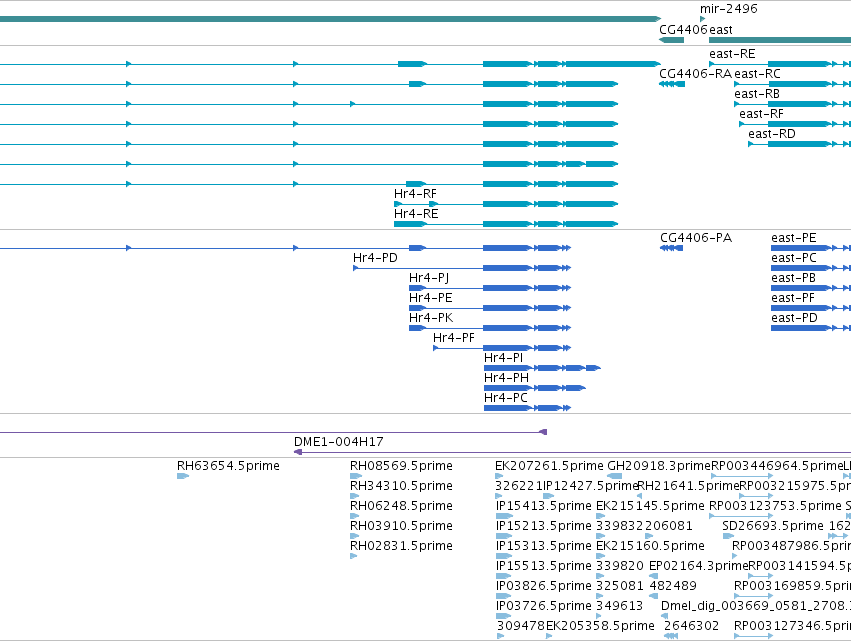This screenshot has width=851, height=641.
Task: Click the 482489 feature label
Action: pyautogui.click(x=673, y=586)
